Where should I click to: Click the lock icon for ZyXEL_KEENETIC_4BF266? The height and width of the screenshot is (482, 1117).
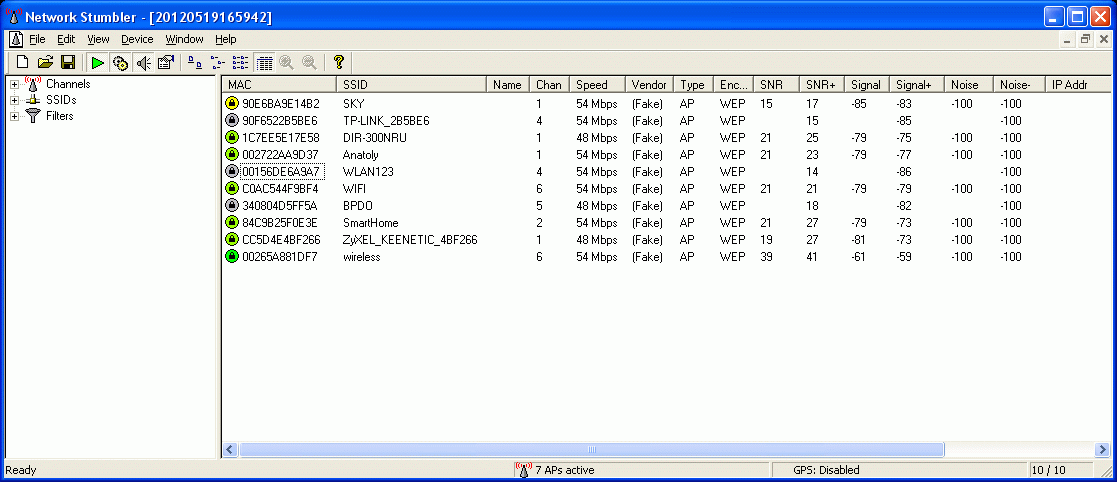pos(232,240)
